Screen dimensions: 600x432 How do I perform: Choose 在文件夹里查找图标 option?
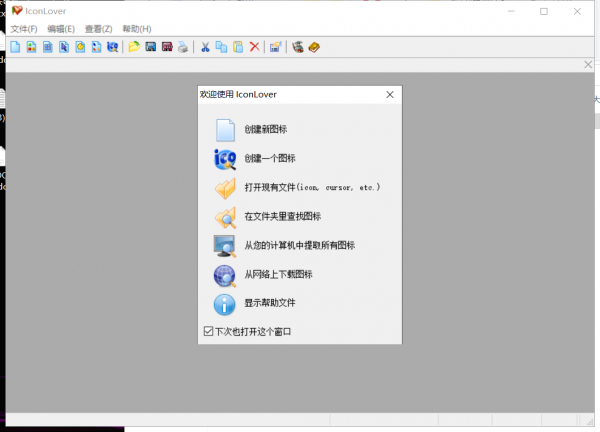pos(283,217)
